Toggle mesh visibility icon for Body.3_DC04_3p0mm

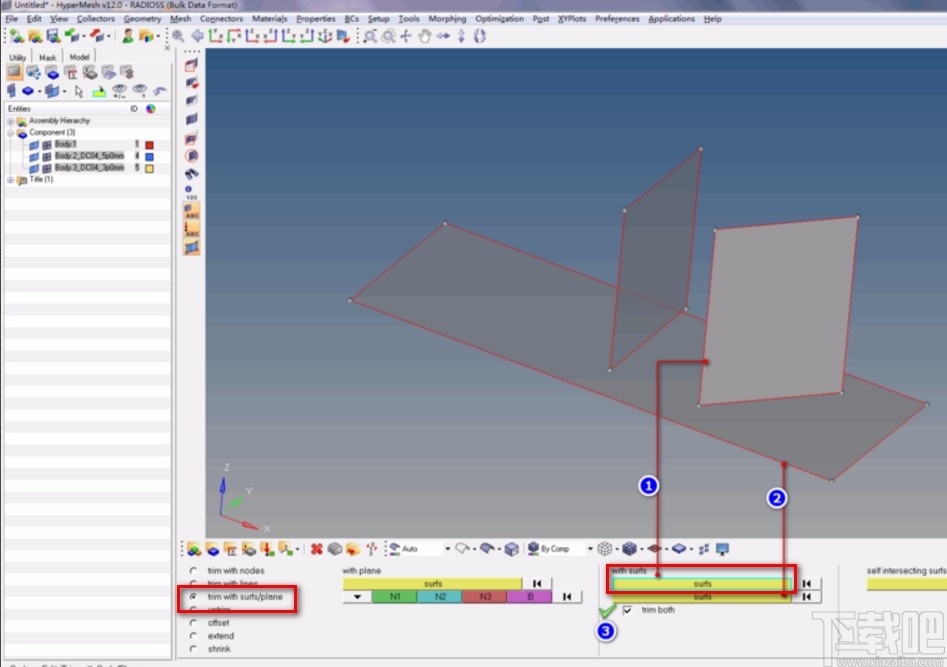(47, 168)
